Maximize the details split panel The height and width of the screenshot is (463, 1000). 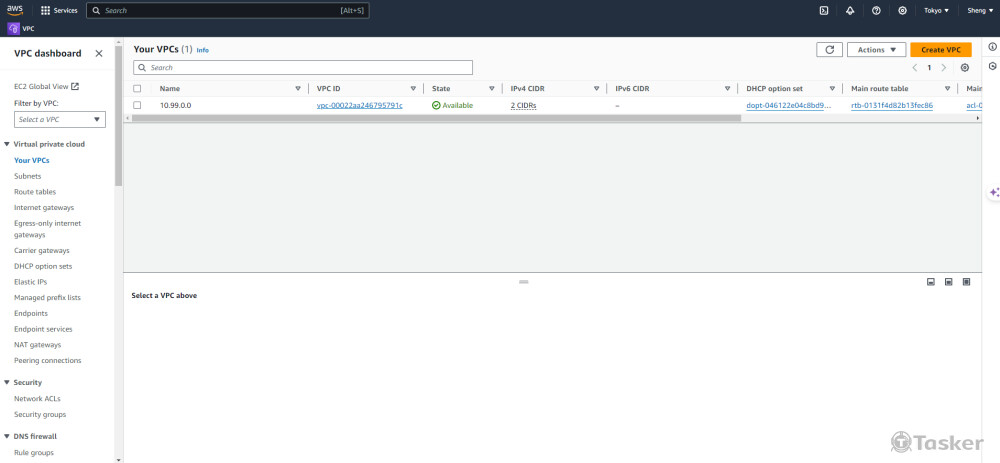[x=966, y=282]
